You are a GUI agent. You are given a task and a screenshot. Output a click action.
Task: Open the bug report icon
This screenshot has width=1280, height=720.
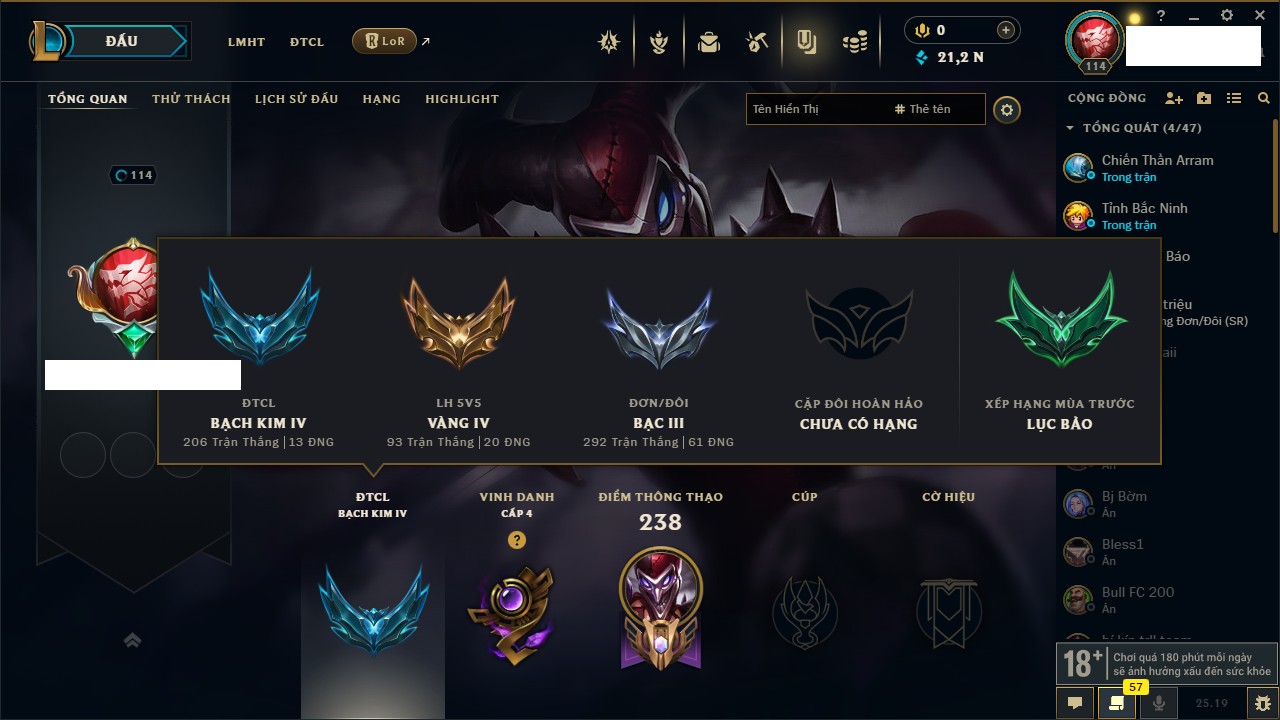pos(1263,703)
